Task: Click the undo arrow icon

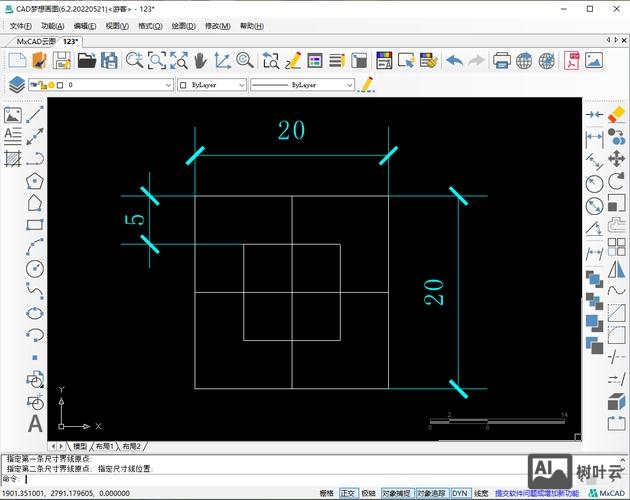Action: (454, 61)
